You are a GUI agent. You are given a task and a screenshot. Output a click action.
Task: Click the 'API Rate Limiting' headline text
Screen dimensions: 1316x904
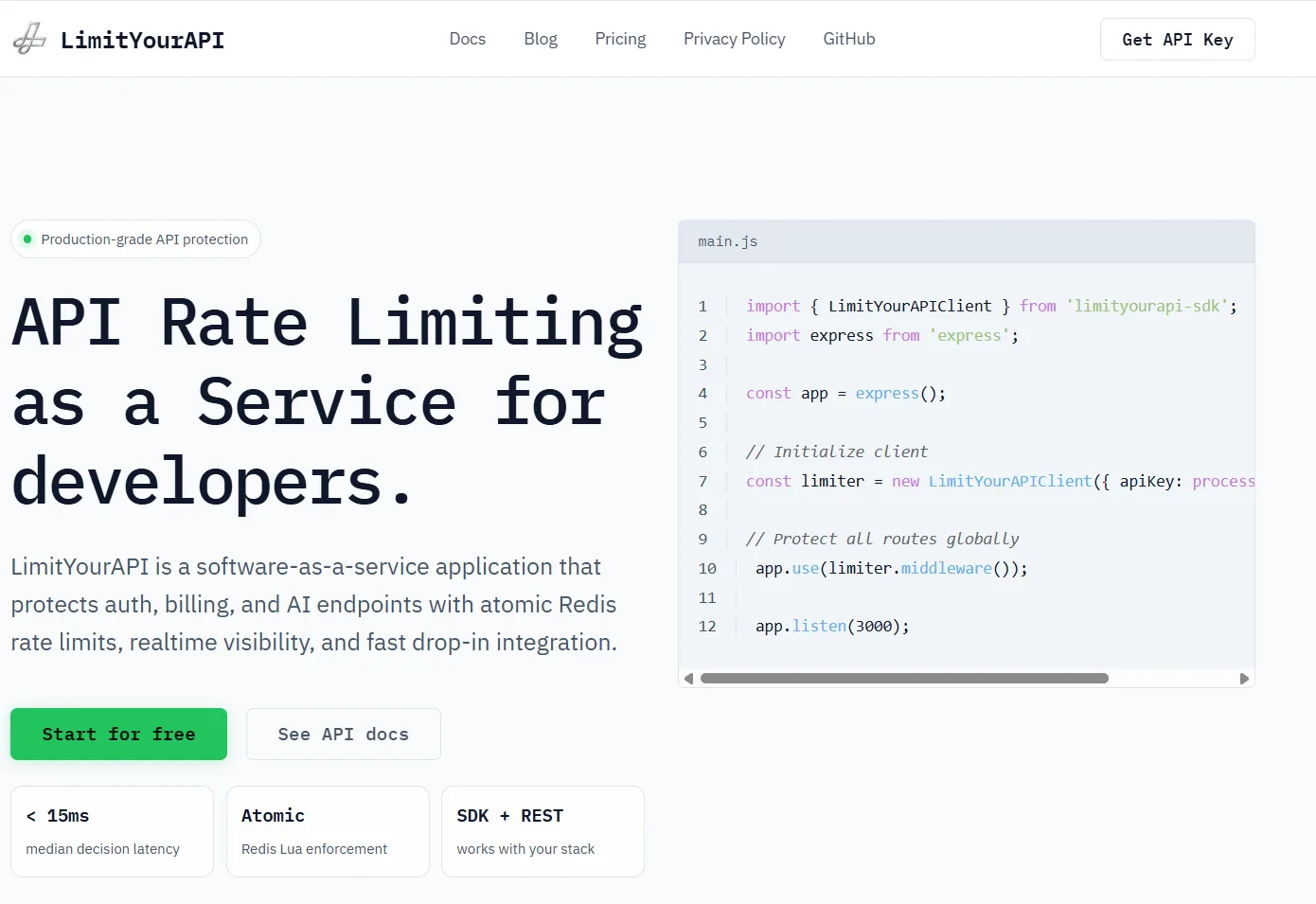pyautogui.click(x=328, y=323)
